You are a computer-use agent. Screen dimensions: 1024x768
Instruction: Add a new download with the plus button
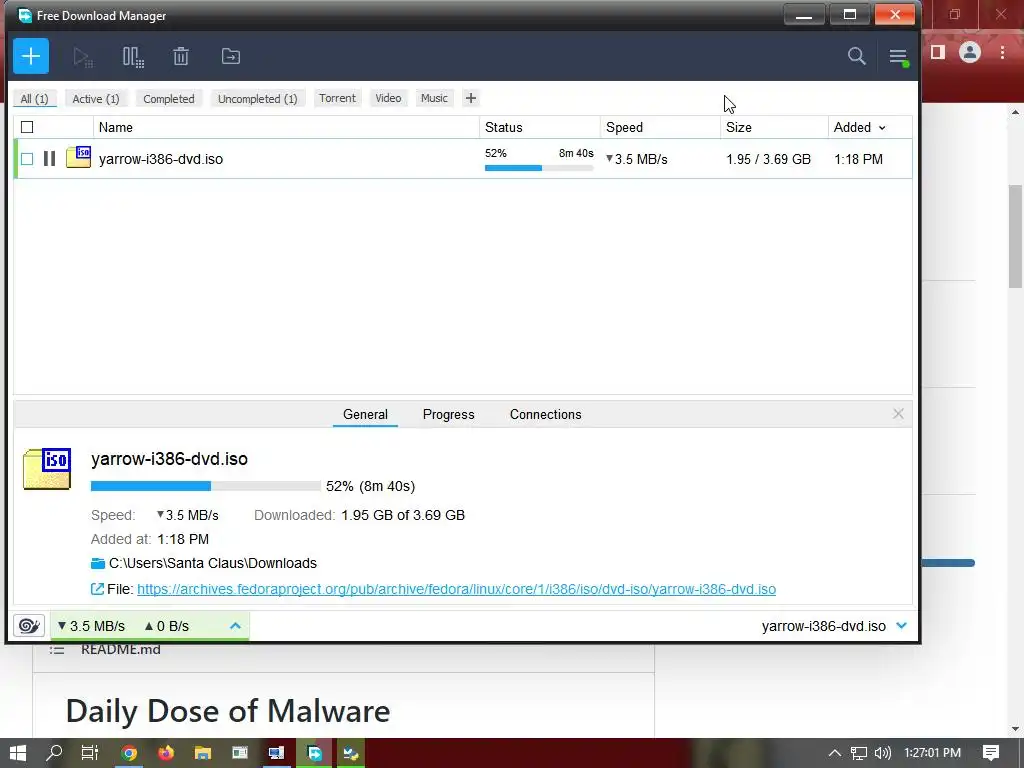click(31, 56)
